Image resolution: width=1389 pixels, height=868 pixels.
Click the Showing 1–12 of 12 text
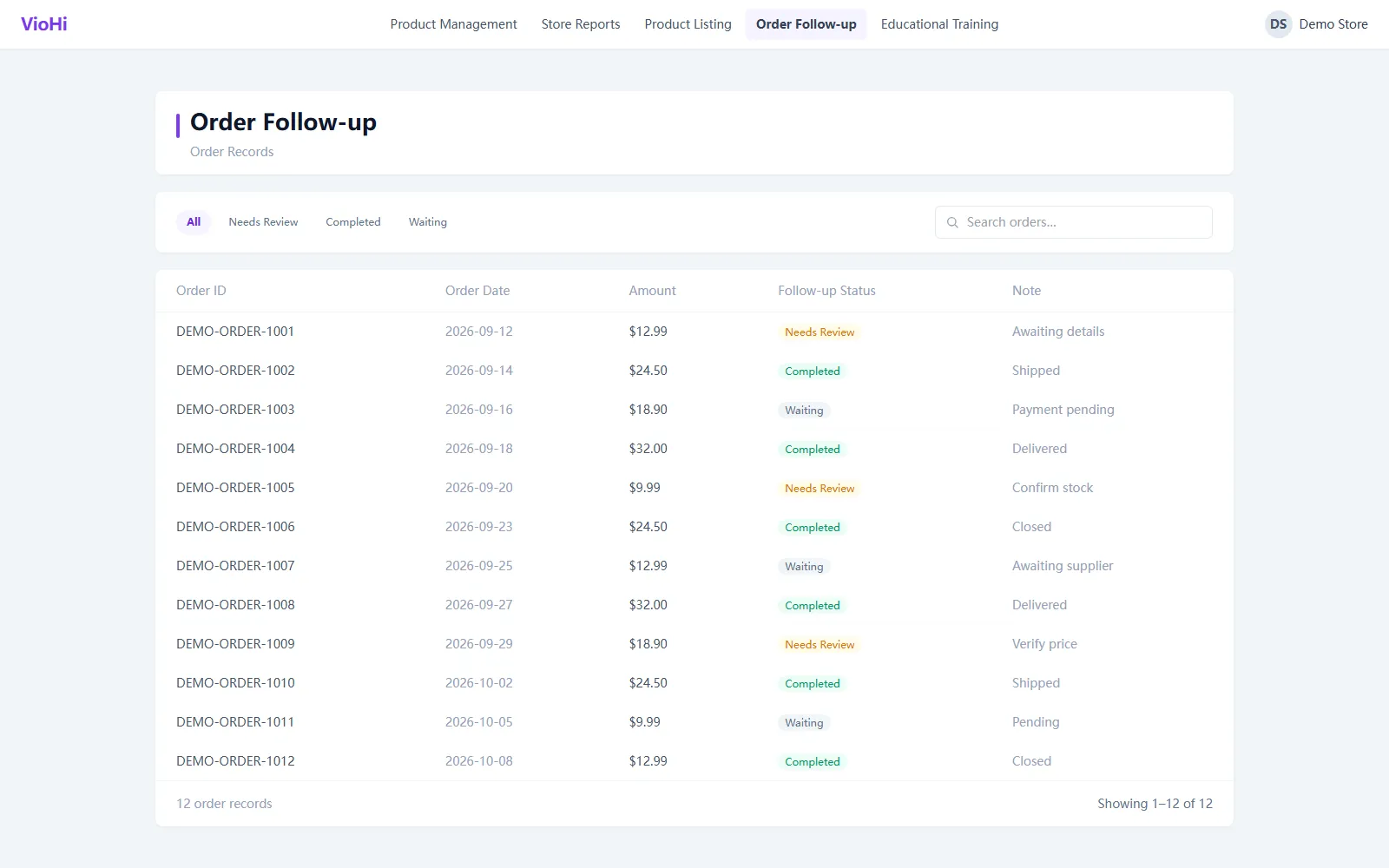coord(1155,804)
